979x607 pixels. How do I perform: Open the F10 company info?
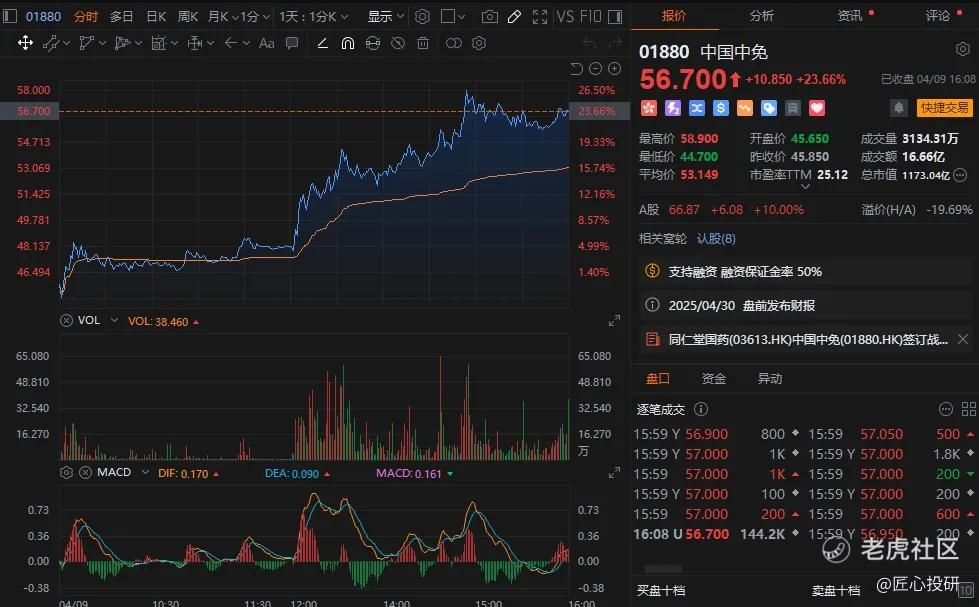pos(590,17)
